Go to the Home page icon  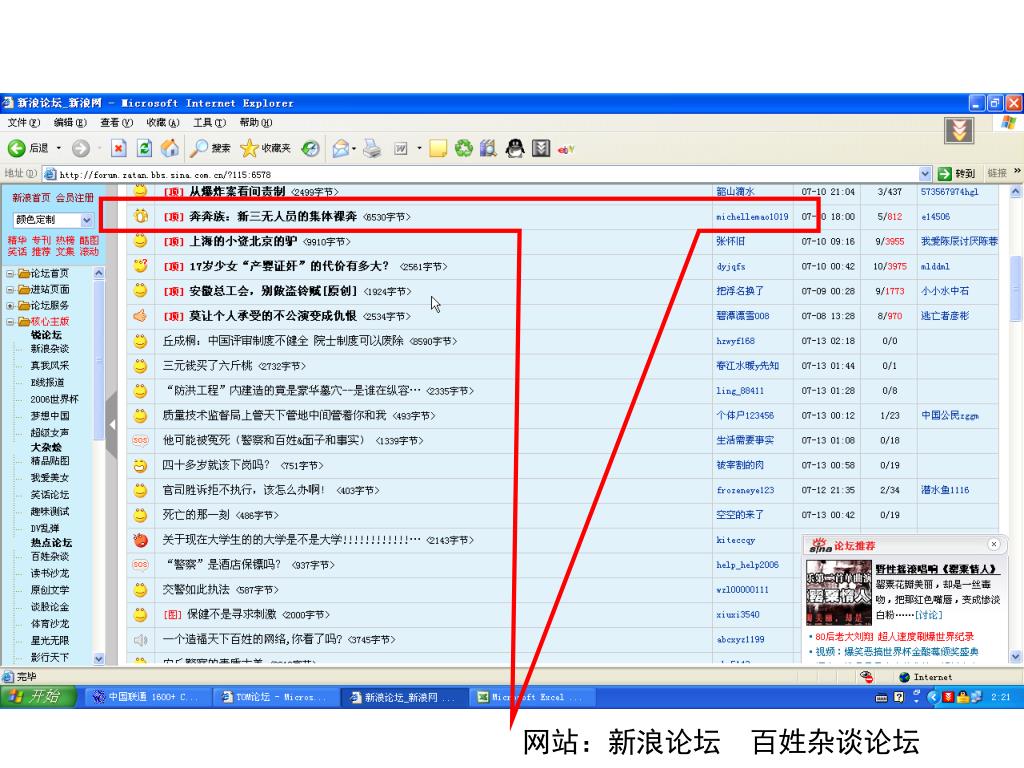170,149
